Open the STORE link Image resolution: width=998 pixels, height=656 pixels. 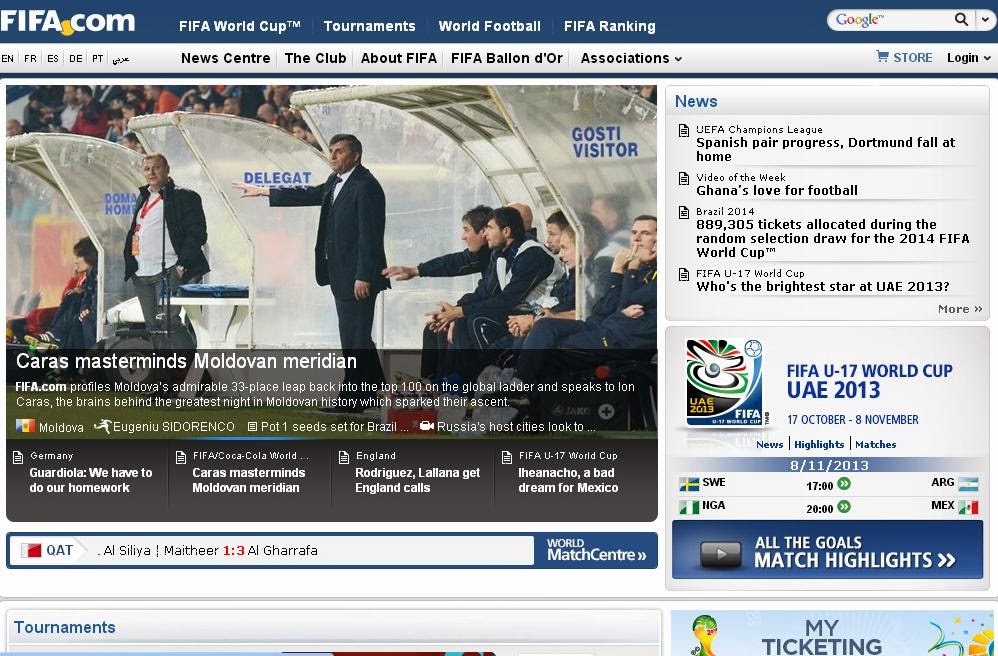pyautogui.click(x=912, y=58)
